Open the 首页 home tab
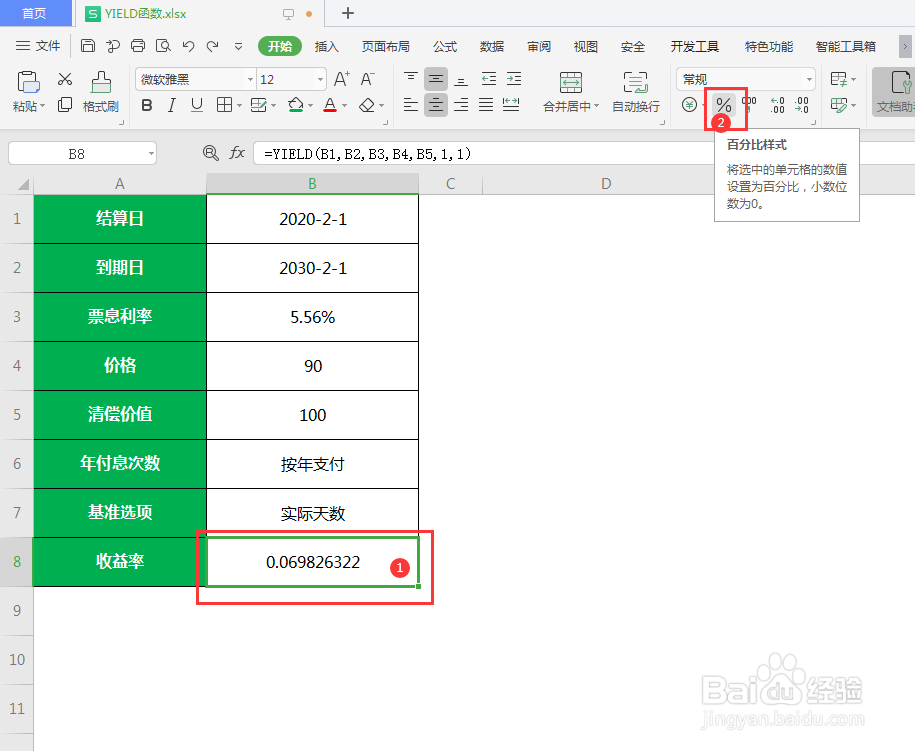Image resolution: width=915 pixels, height=751 pixels. click(x=35, y=13)
